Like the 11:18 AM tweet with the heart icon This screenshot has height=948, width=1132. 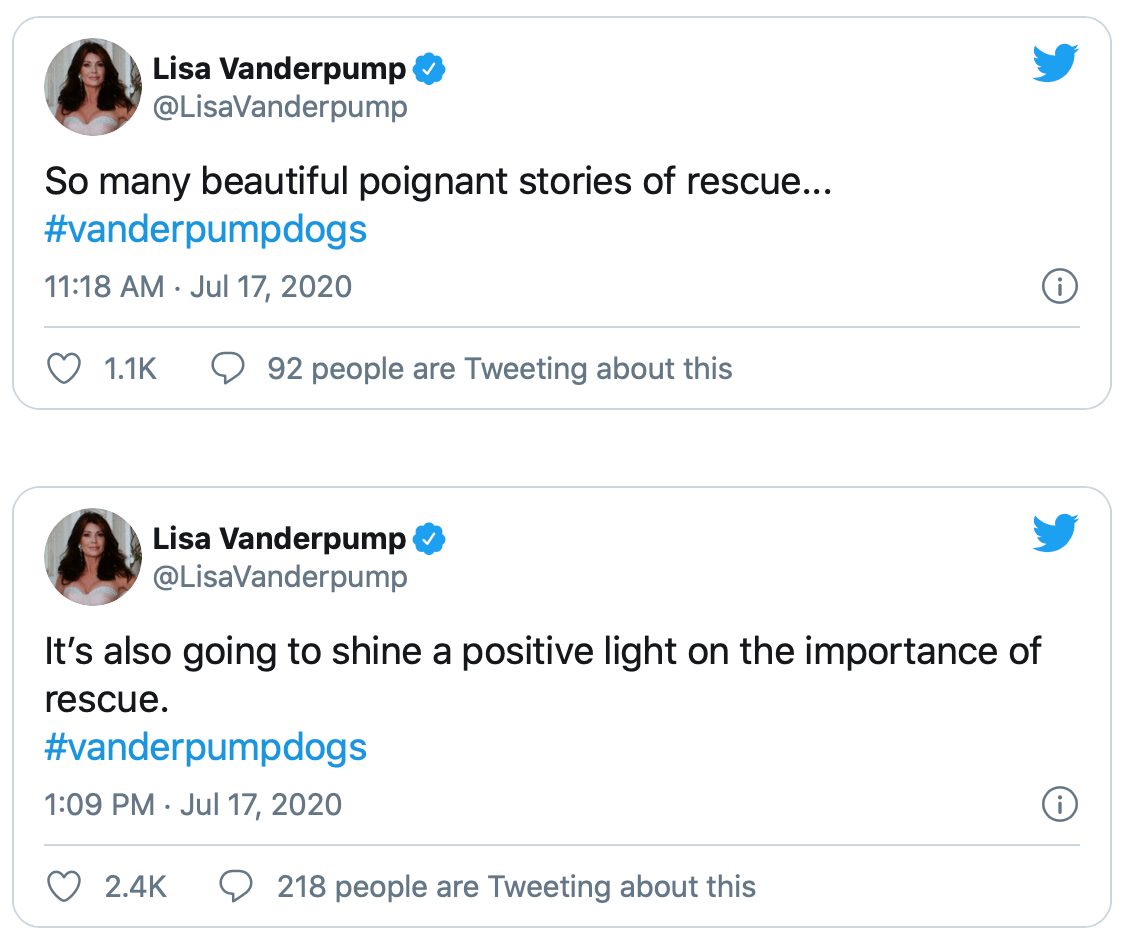65,369
